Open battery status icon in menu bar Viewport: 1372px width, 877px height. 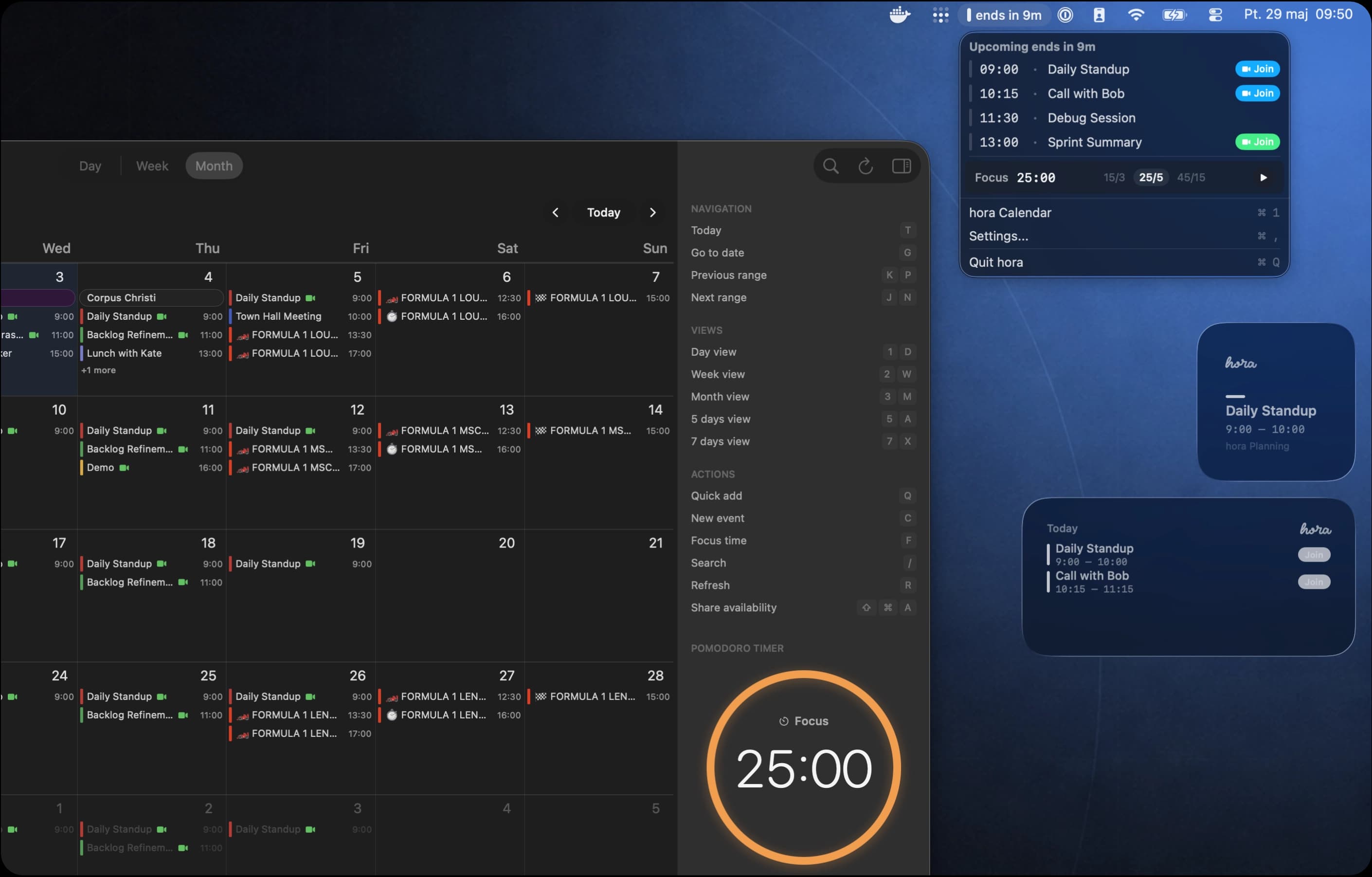coord(1174,15)
